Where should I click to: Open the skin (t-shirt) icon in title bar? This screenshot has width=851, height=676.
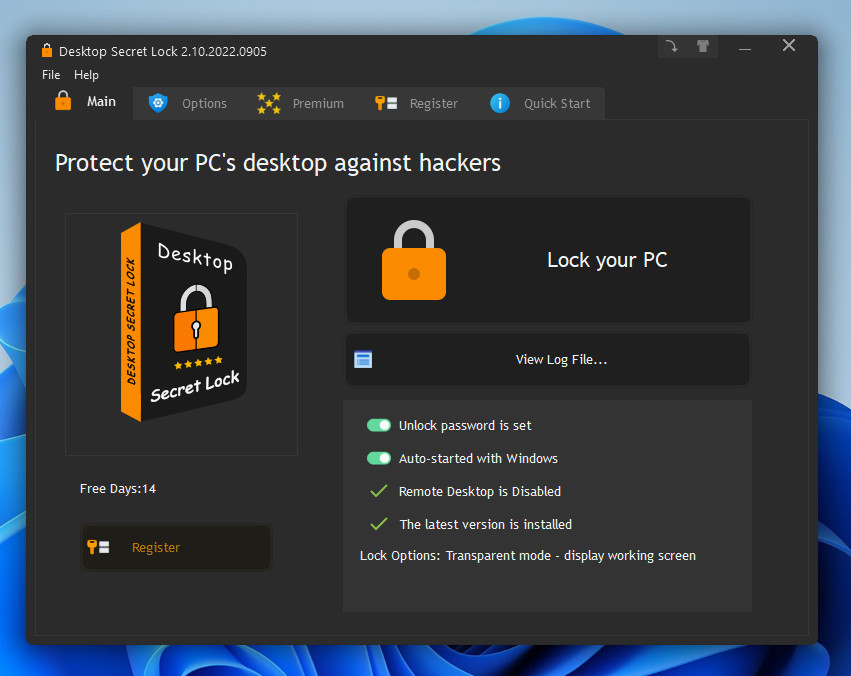[x=703, y=47]
